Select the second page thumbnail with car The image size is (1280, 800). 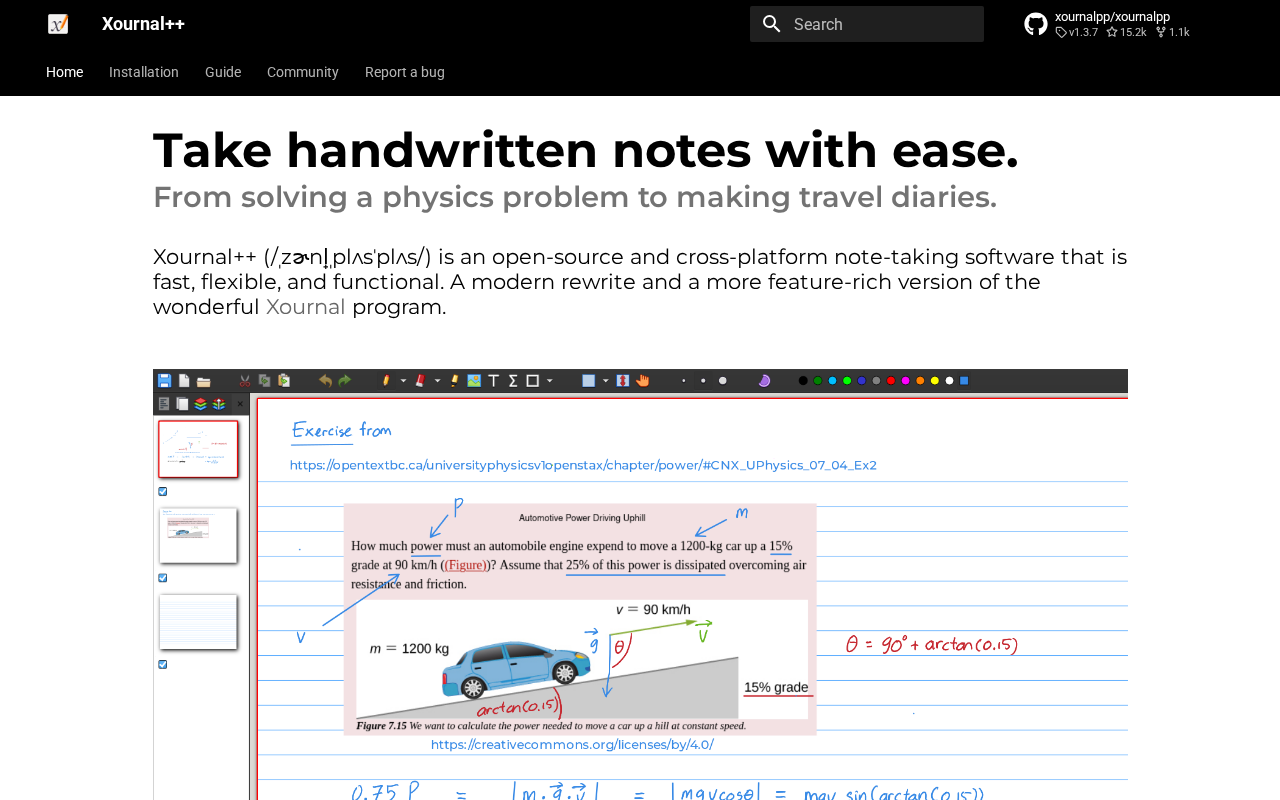198,535
